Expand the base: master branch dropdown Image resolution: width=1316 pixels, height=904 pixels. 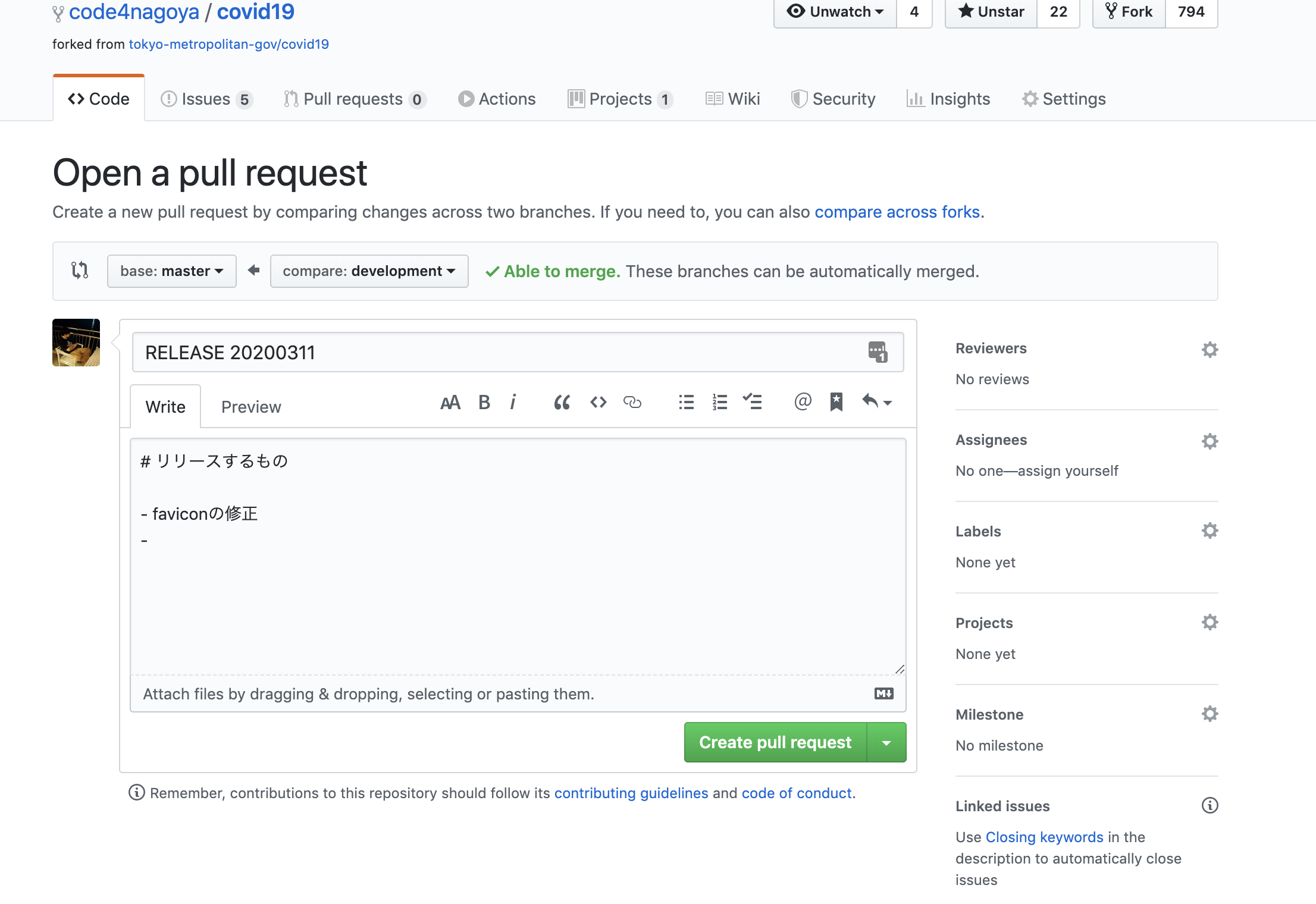click(x=171, y=271)
